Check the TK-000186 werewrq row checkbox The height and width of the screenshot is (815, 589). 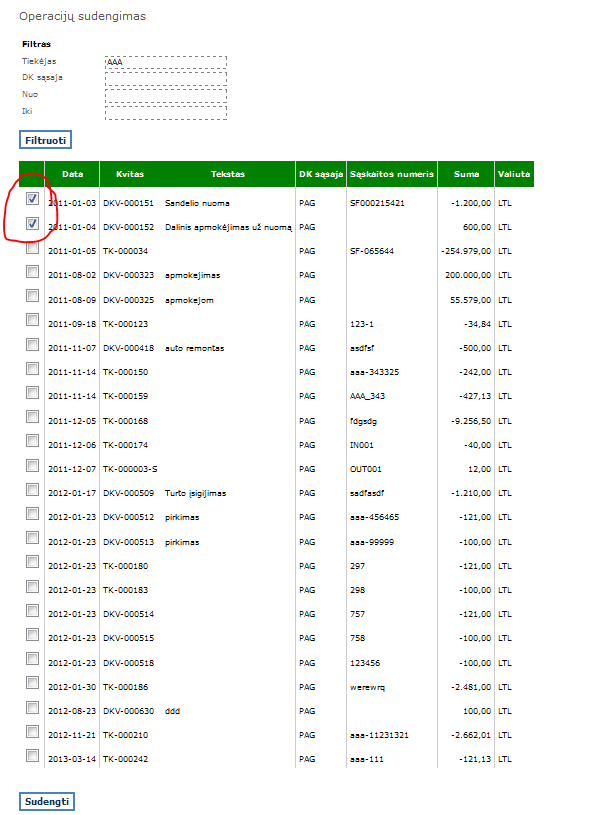pyautogui.click(x=32, y=682)
